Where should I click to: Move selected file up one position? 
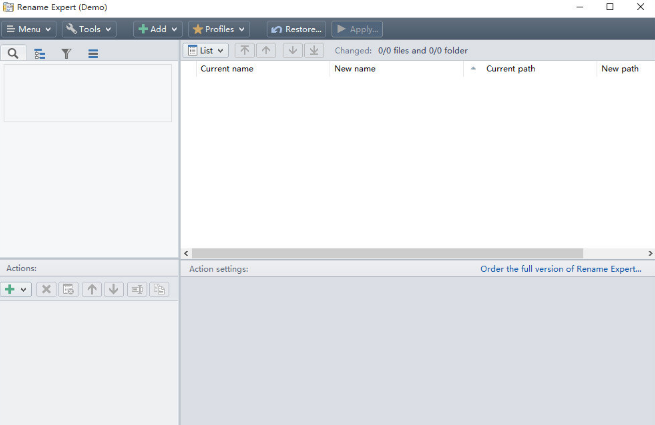(266, 51)
